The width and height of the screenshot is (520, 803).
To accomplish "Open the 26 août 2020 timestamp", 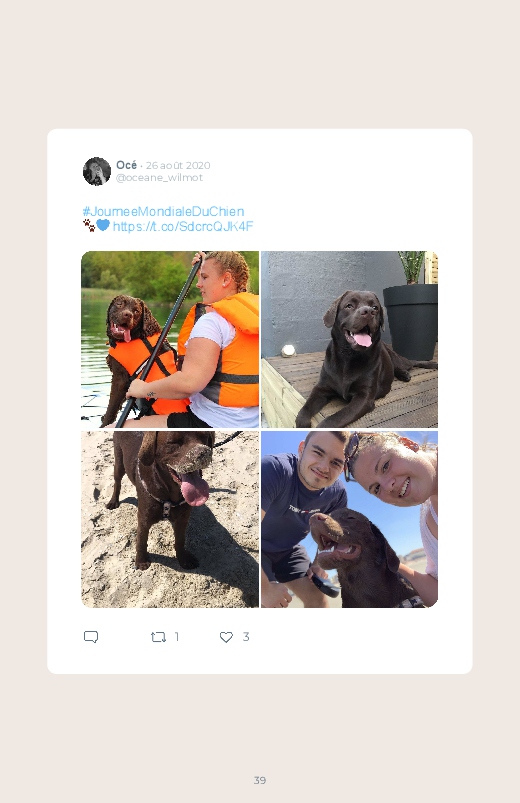I will tap(178, 165).
